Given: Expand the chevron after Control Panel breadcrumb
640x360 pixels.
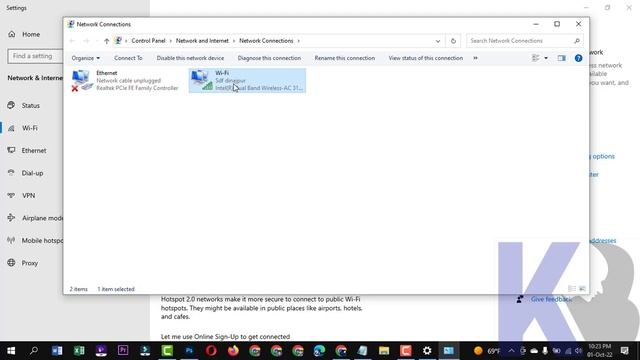Looking at the screenshot, I should (171, 41).
